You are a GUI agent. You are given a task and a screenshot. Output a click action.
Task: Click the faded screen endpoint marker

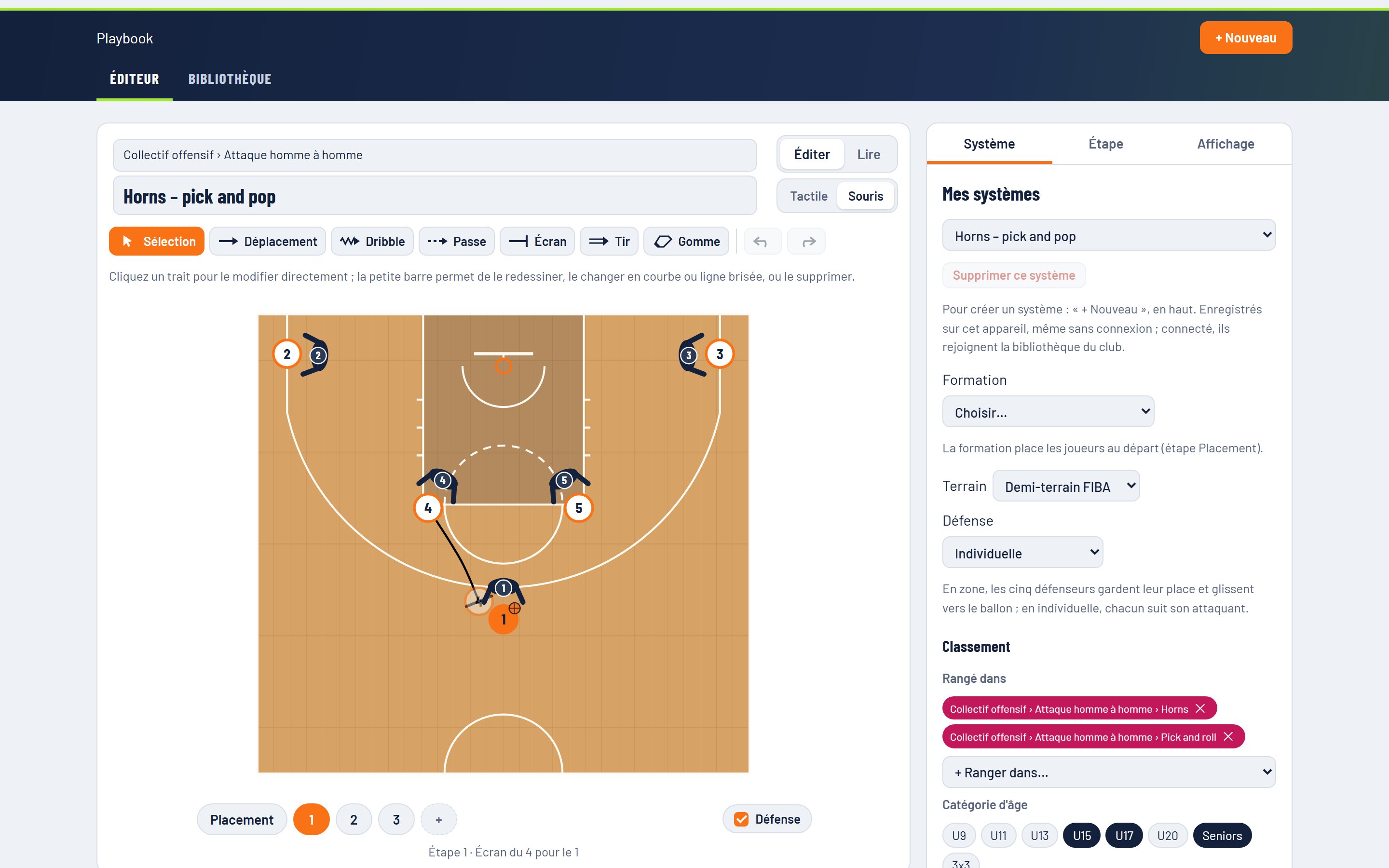[477, 601]
